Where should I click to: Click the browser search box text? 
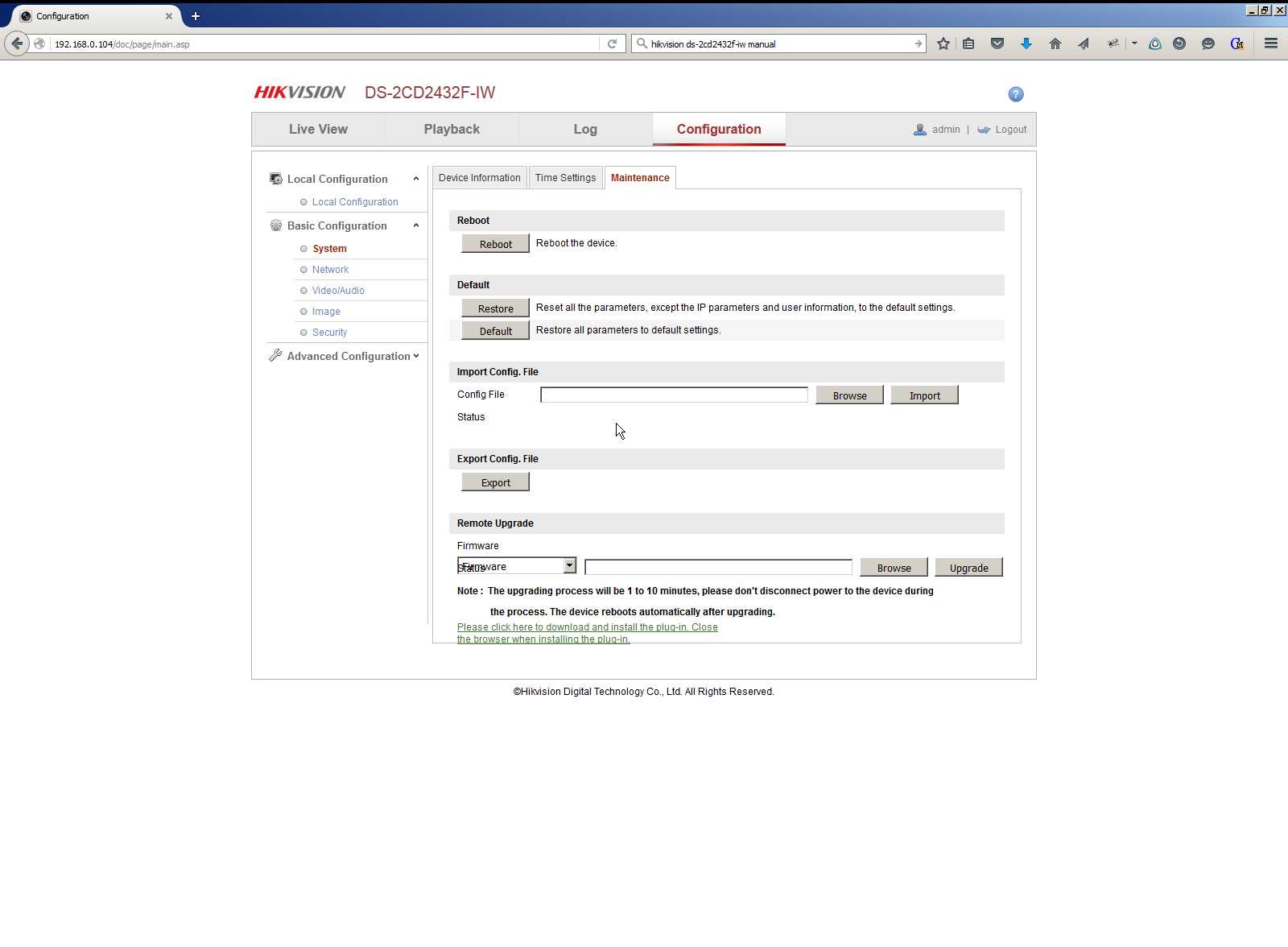pos(713,44)
